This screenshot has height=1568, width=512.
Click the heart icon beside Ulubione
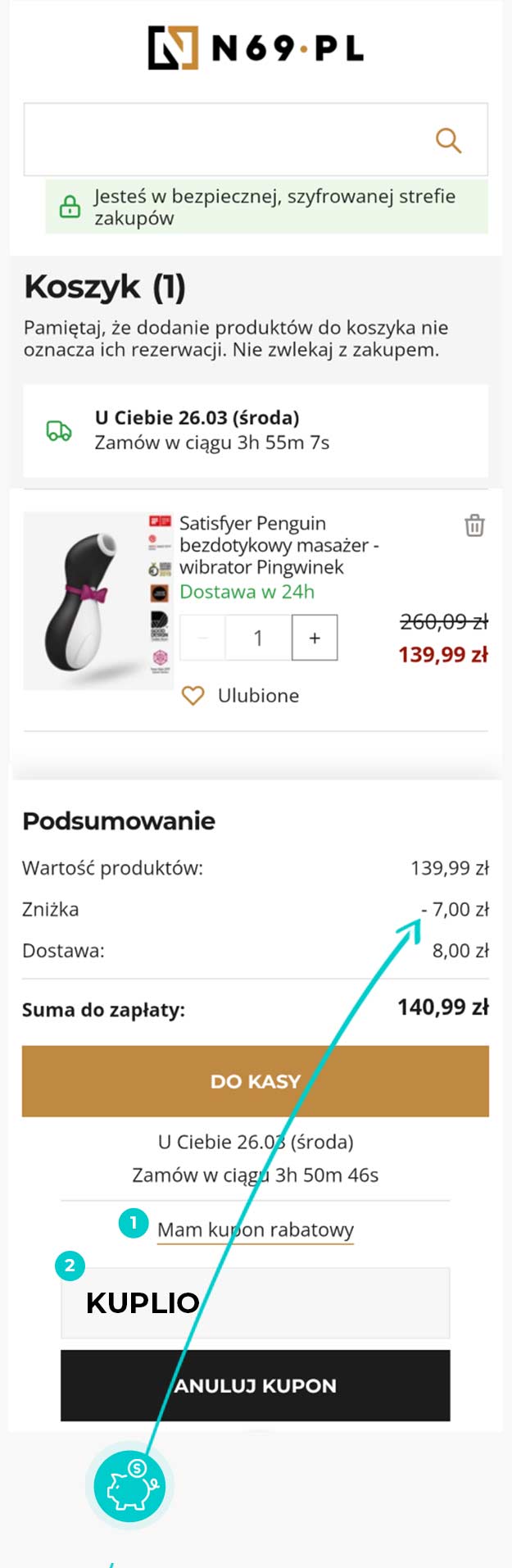point(193,696)
